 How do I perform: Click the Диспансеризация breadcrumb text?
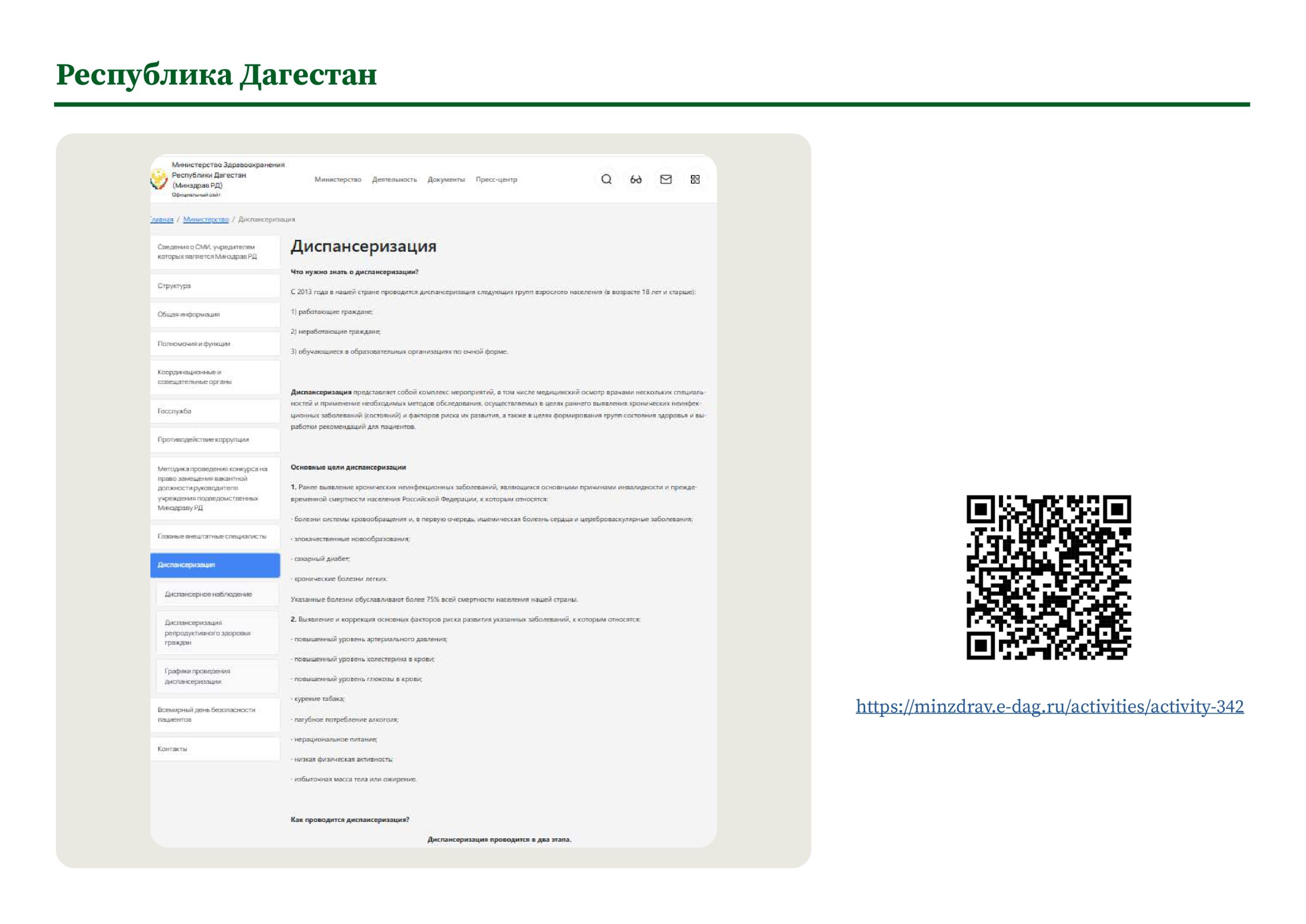pos(267,219)
